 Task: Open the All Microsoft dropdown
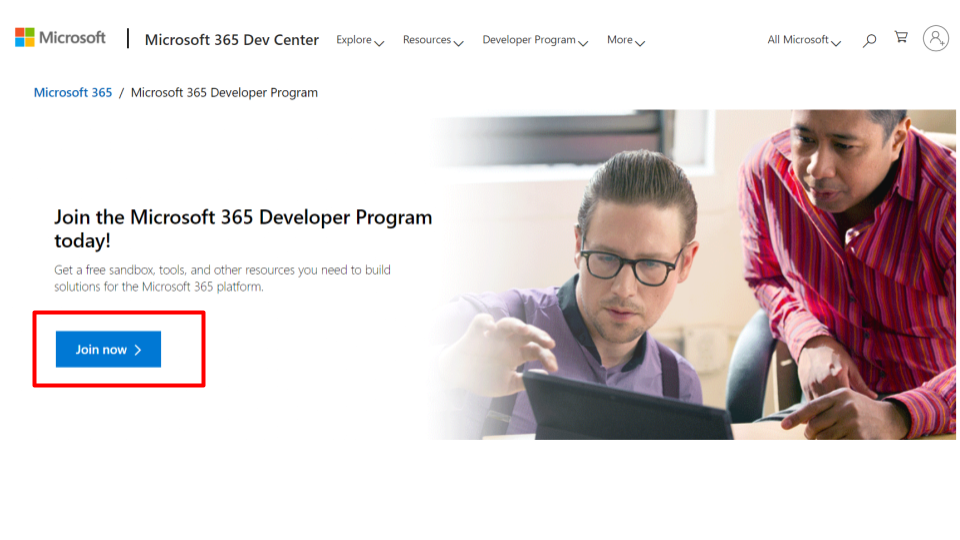804,40
